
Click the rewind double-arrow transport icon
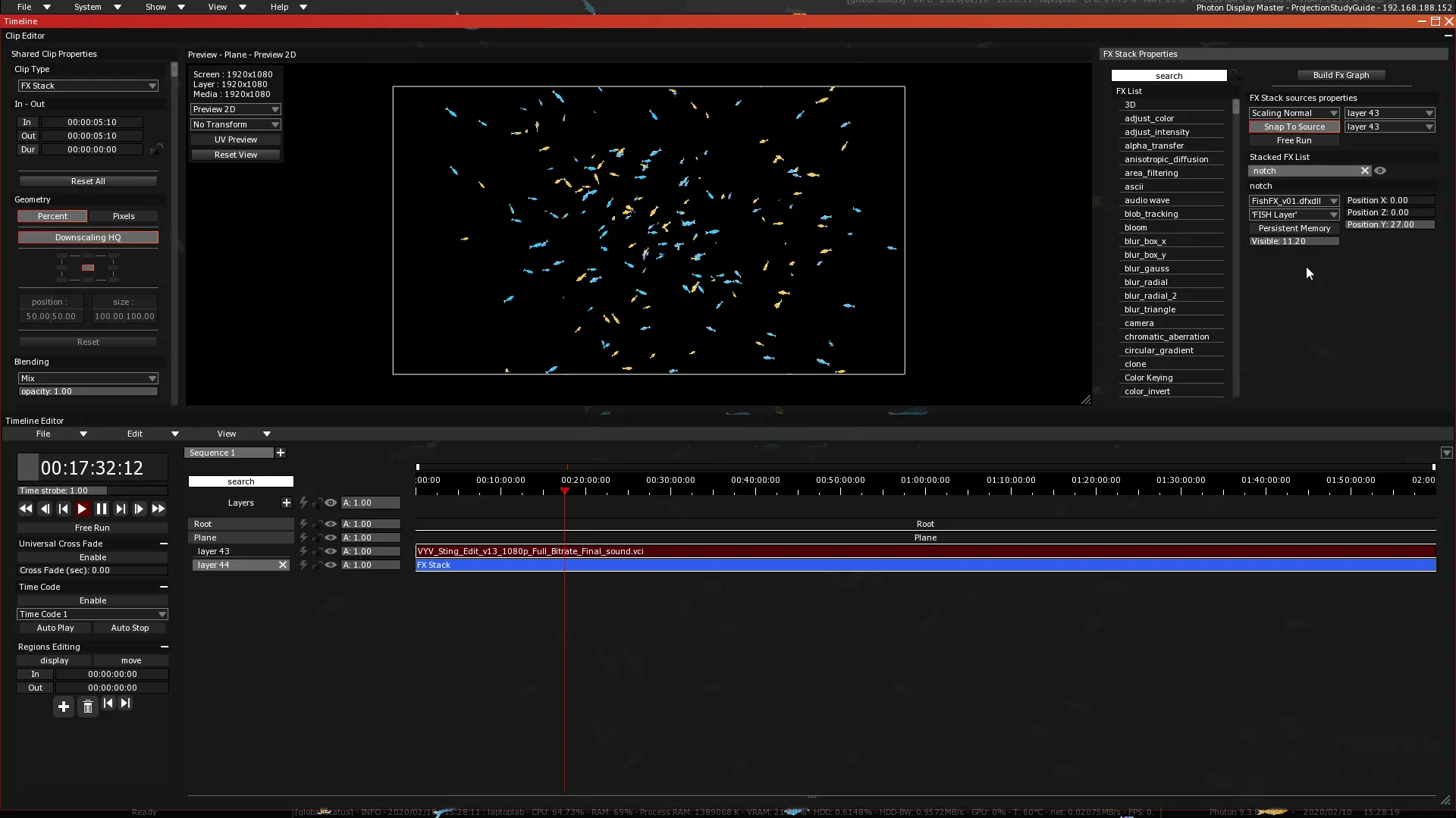[26, 509]
